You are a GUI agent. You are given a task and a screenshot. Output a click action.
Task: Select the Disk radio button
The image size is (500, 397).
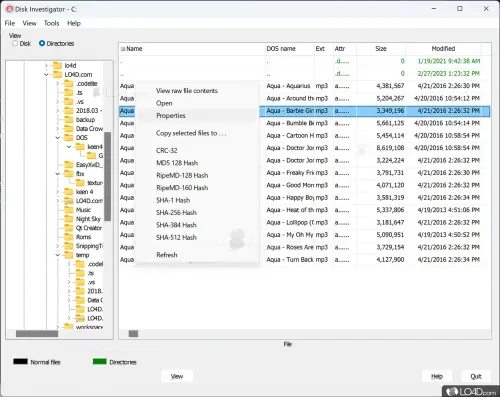tap(15, 44)
